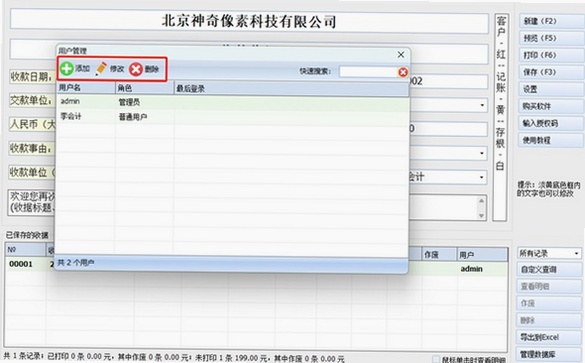Click the remarks box scroll down arrow
The image size is (585, 363).
(x=481, y=216)
